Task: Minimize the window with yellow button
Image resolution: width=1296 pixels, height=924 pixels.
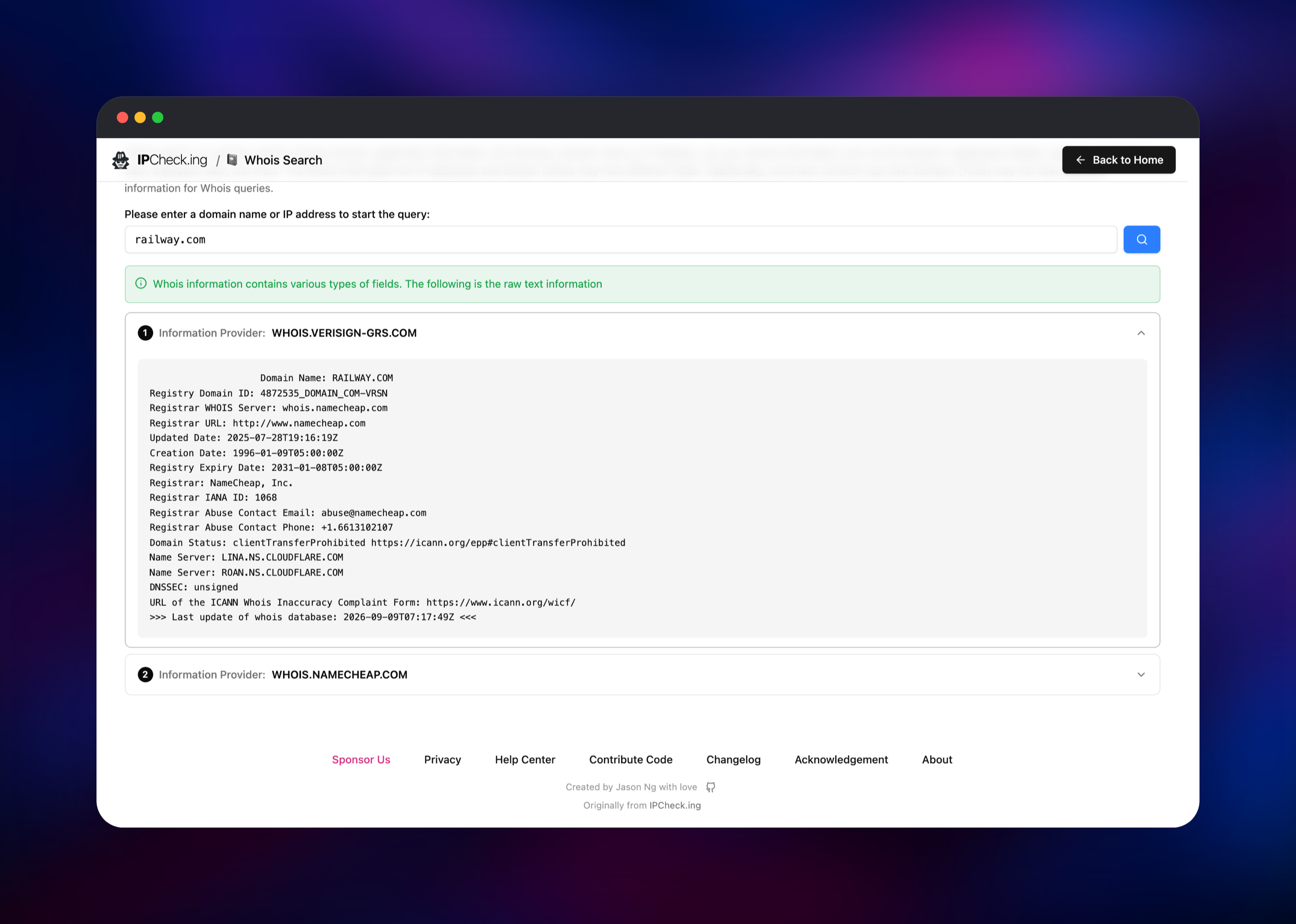Action: [140, 117]
